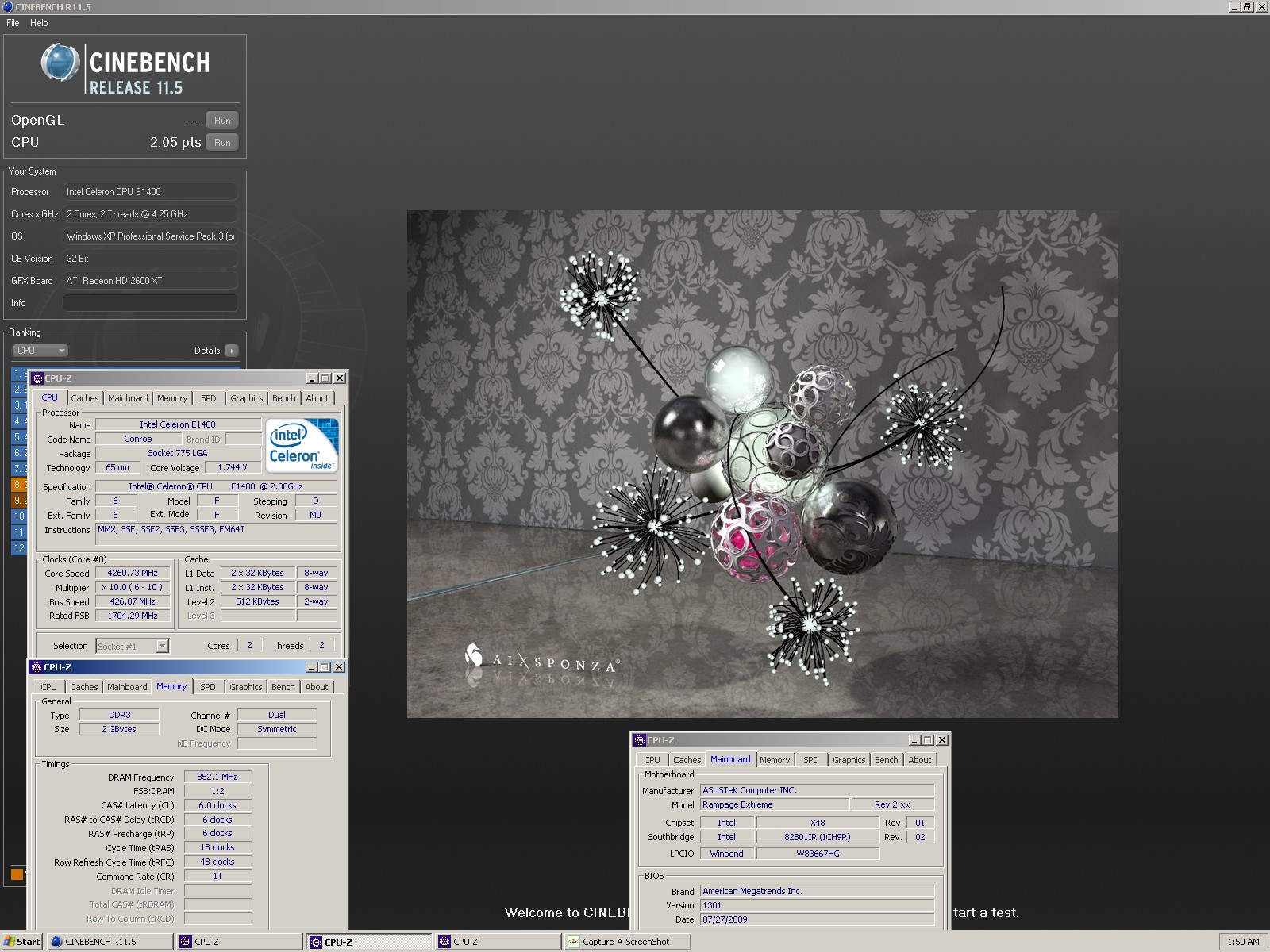This screenshot has width=1270, height=952.
Task: Open About tab in Mainboard CPU-Z window
Action: 920,760
